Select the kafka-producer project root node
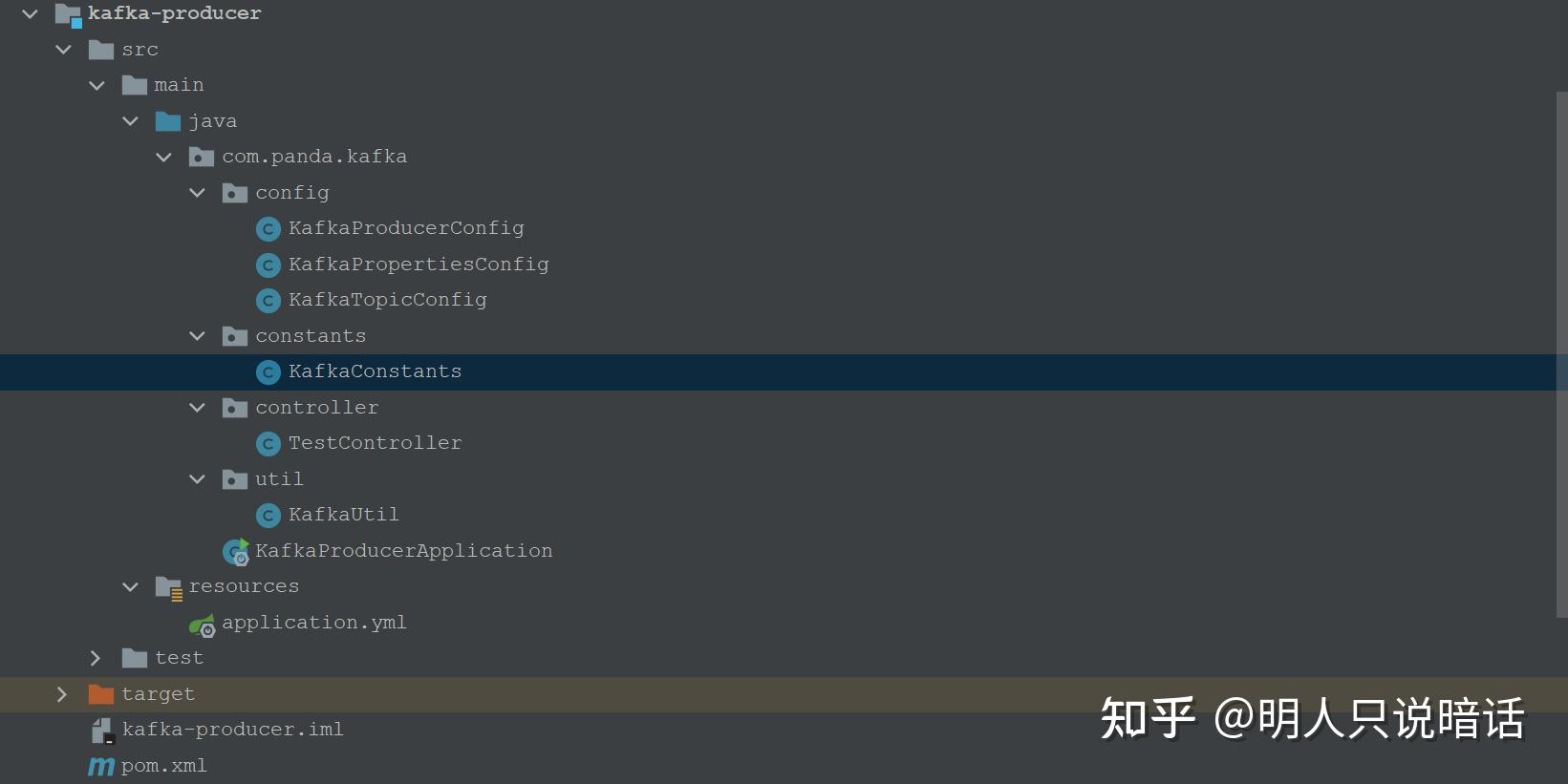Image resolution: width=1568 pixels, height=784 pixels. click(173, 13)
